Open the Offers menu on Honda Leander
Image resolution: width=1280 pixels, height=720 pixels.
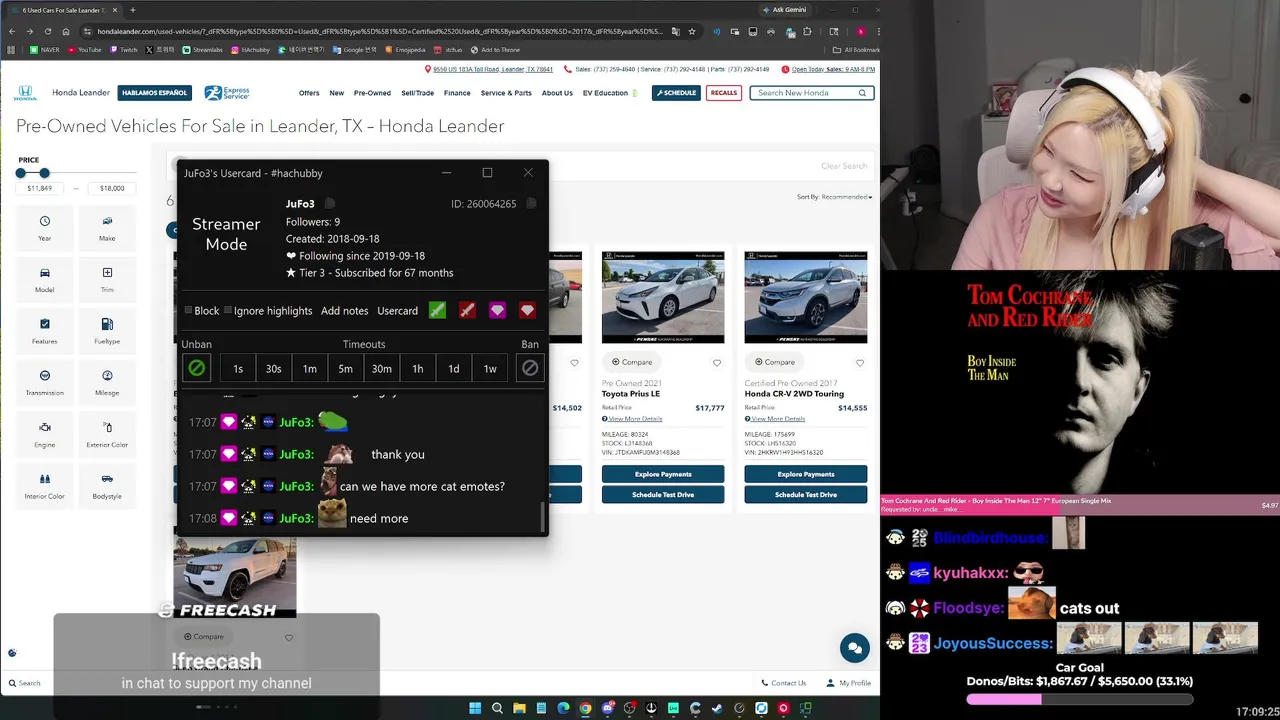coord(309,93)
